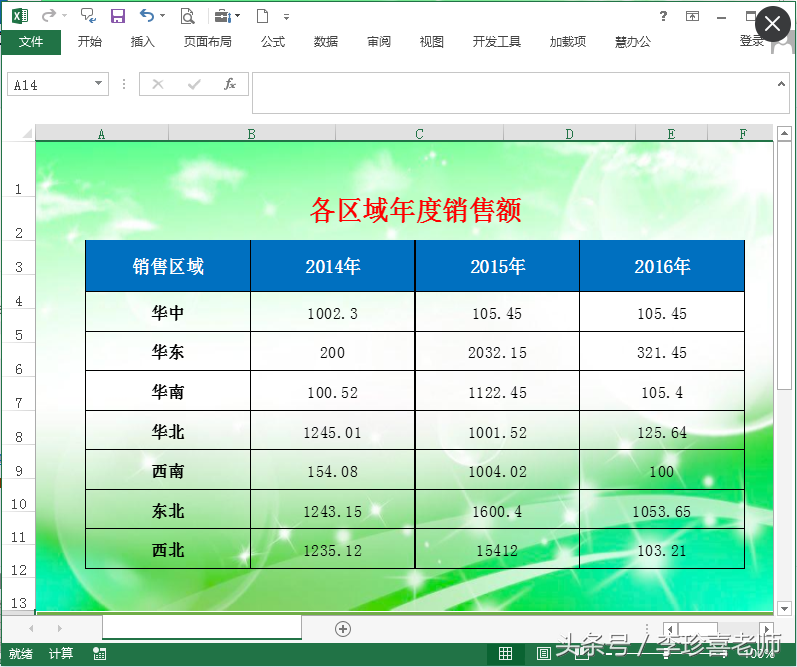Expand the Name Box dropdown arrow

99,83
